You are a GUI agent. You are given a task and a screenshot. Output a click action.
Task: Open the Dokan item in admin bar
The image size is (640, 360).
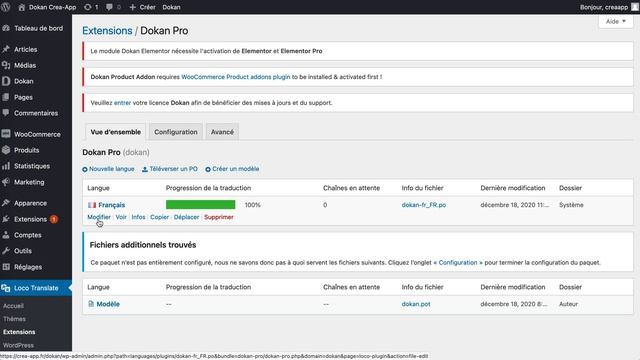(171, 7)
